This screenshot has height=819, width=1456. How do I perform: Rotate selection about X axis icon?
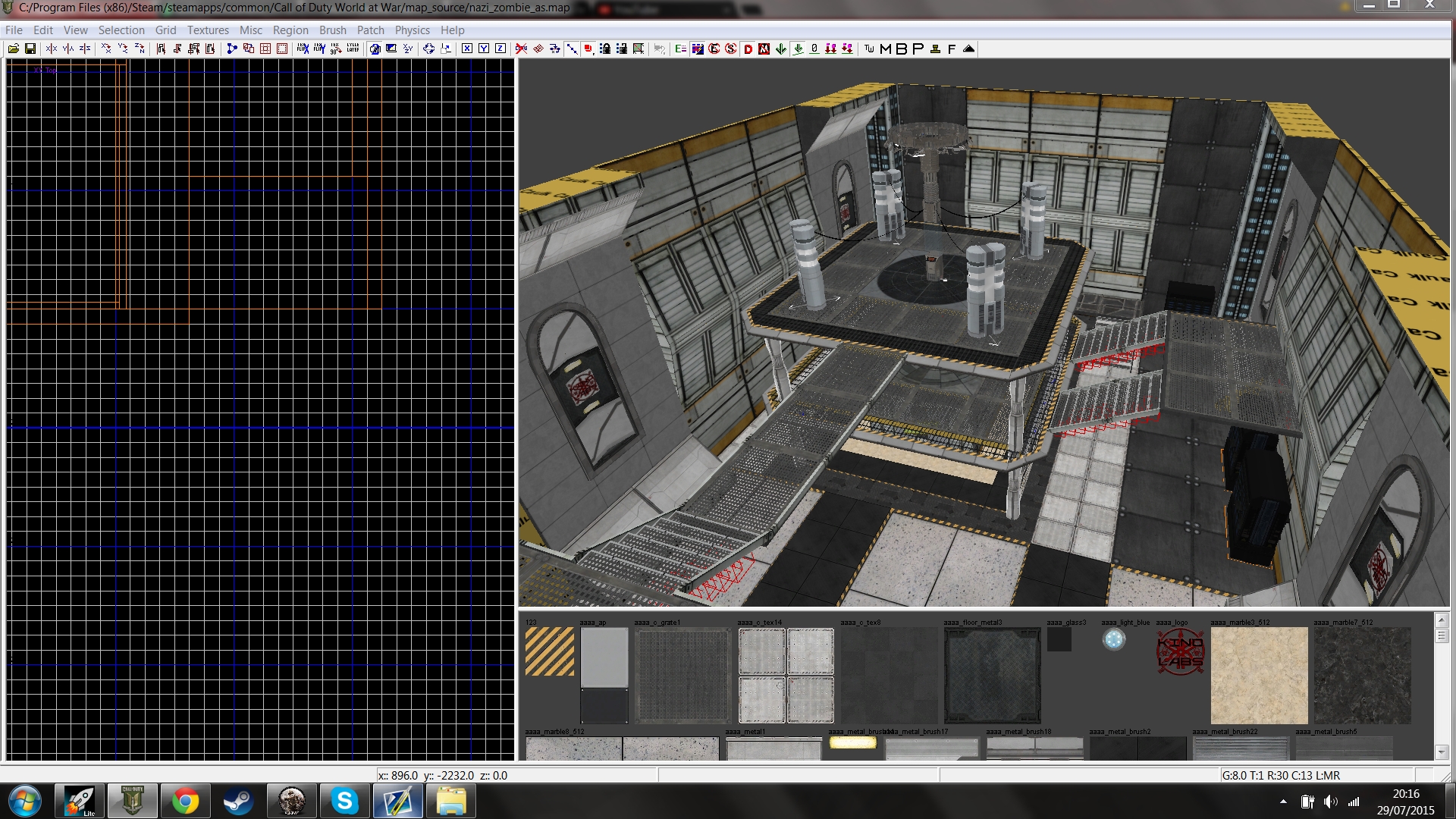pos(106,49)
